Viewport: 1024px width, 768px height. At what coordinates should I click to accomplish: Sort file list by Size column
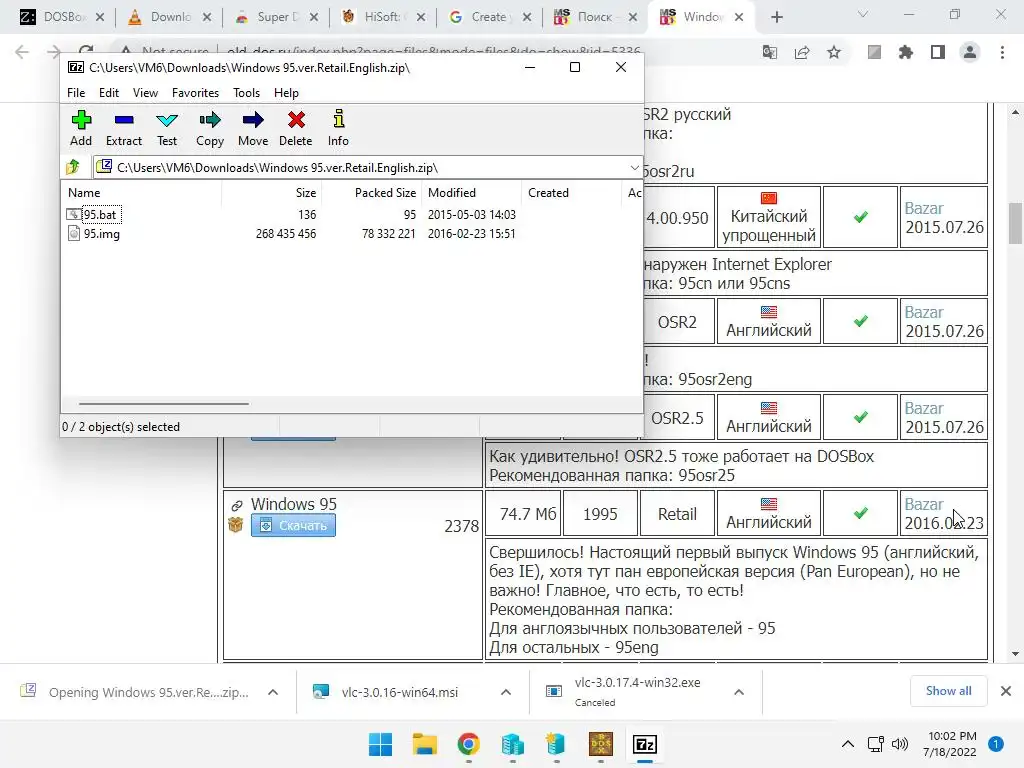click(x=272, y=193)
